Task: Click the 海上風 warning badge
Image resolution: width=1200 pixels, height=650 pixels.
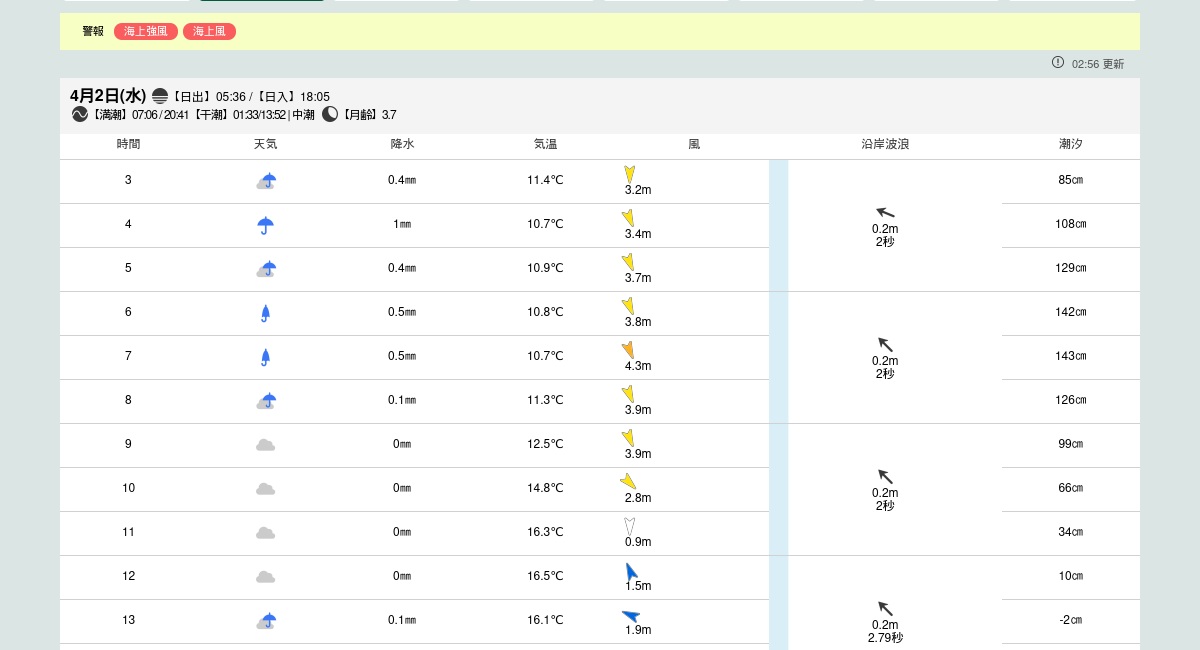Action: [209, 32]
